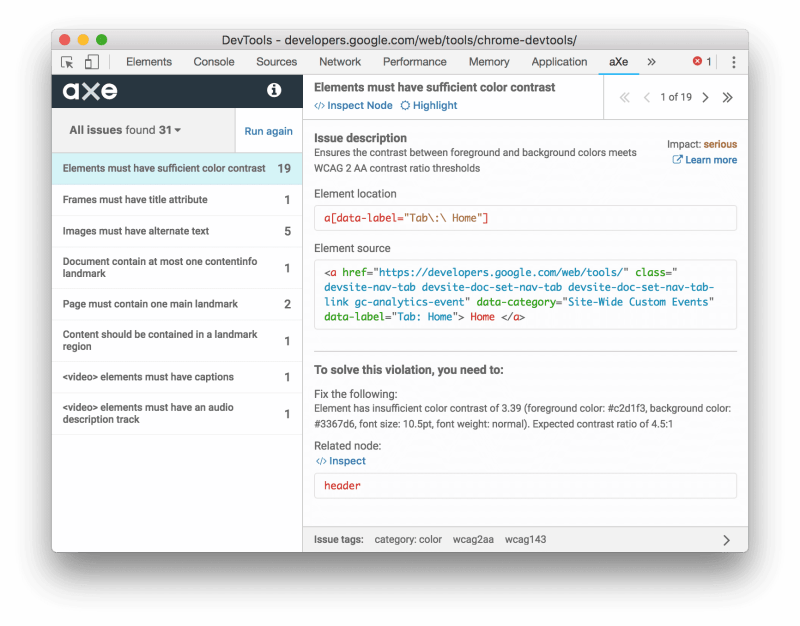800x626 pixels.
Task: Open the Memory tab
Action: [x=489, y=62]
